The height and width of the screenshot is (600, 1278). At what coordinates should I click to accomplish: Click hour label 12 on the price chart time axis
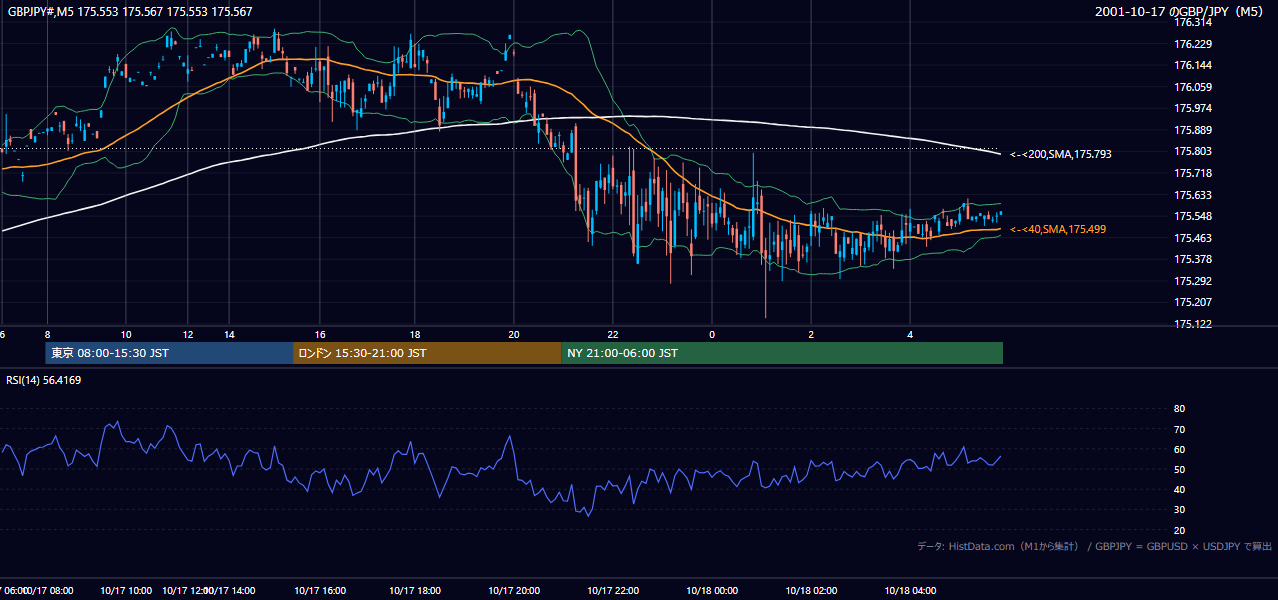click(188, 334)
